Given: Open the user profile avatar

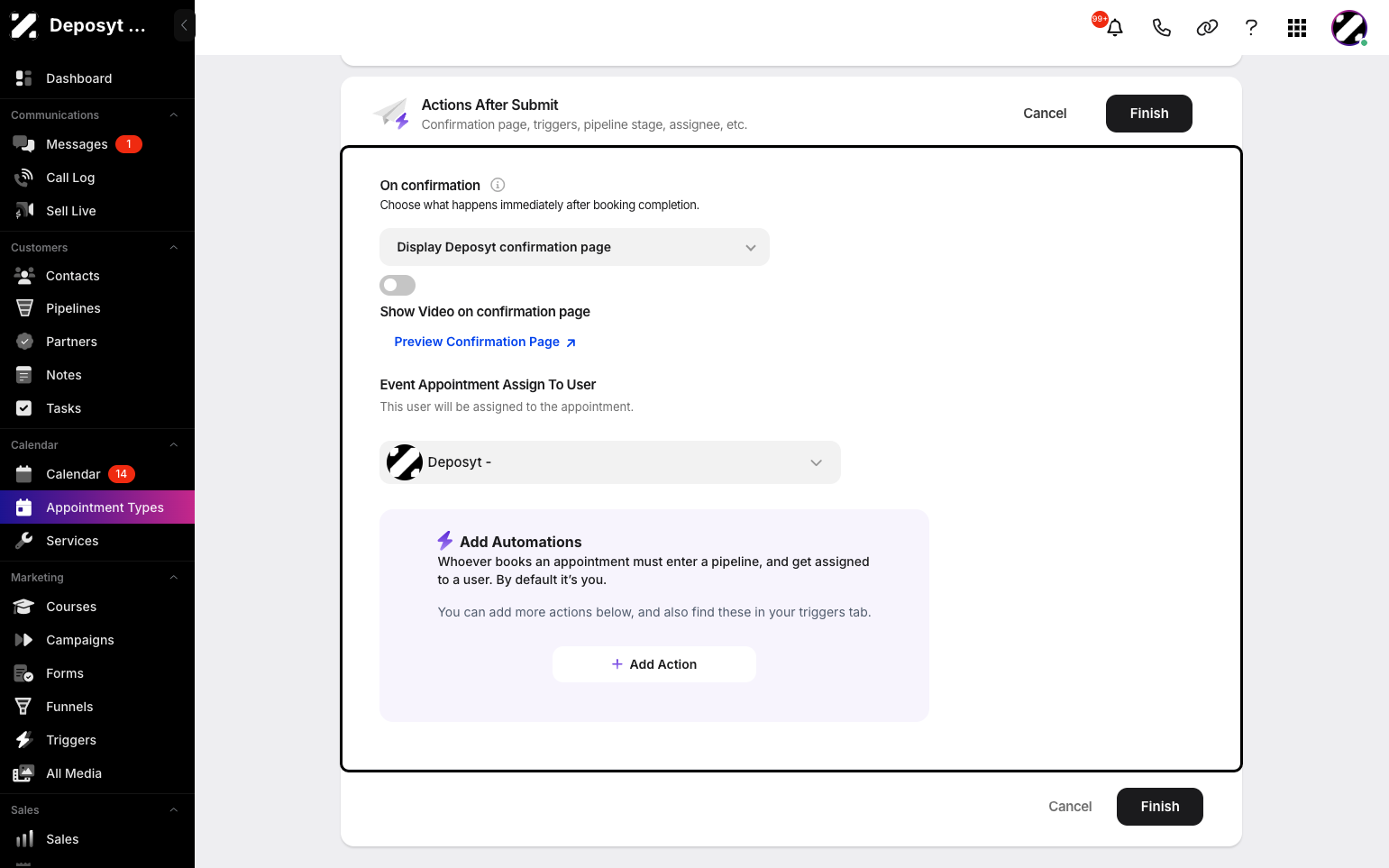Looking at the screenshot, I should point(1349,28).
